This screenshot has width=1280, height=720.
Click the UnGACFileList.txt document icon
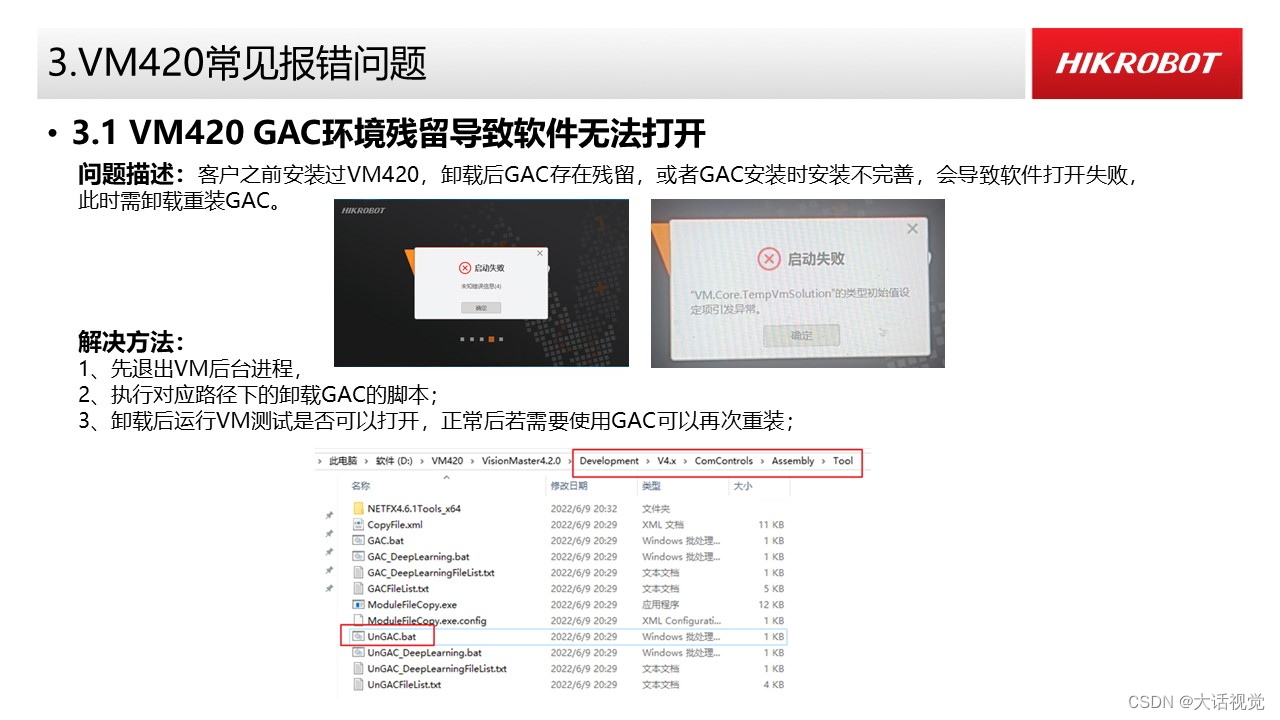pyautogui.click(x=358, y=685)
